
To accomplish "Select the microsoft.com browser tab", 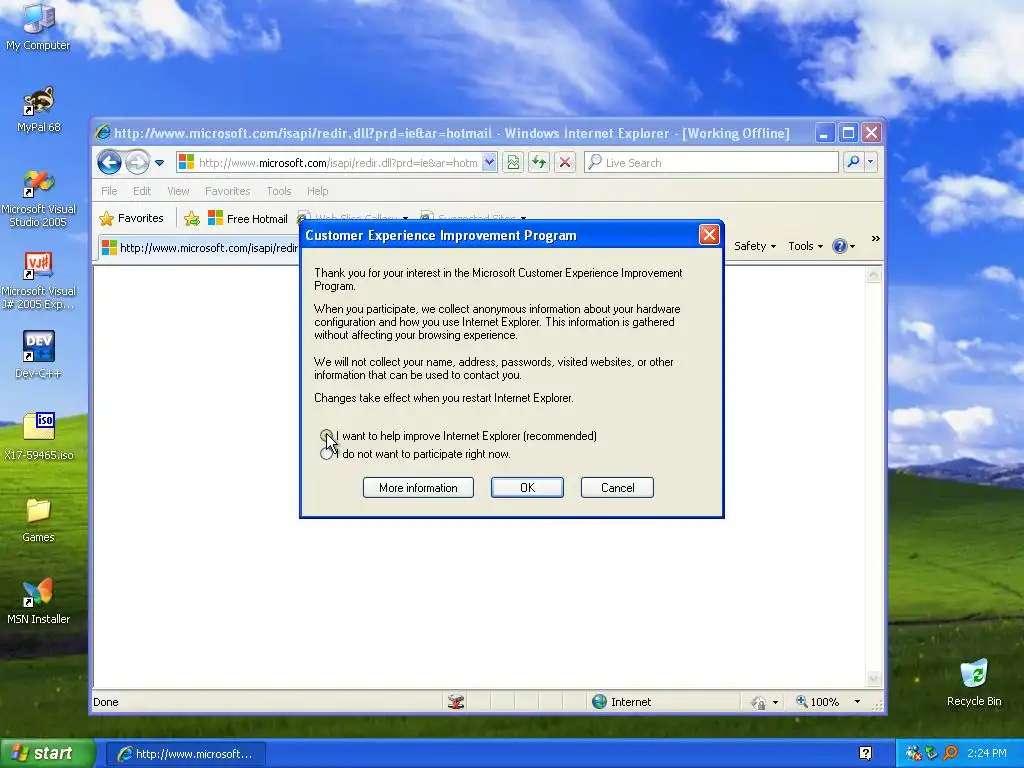I will (x=199, y=248).
